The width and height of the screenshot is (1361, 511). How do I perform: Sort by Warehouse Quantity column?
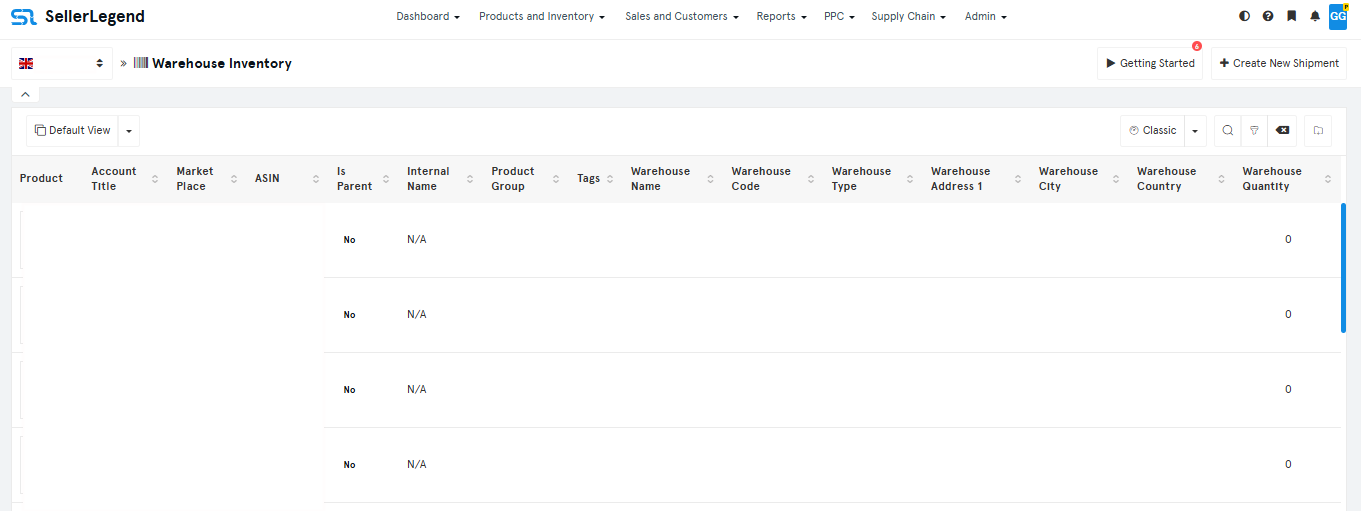[x=1328, y=179]
